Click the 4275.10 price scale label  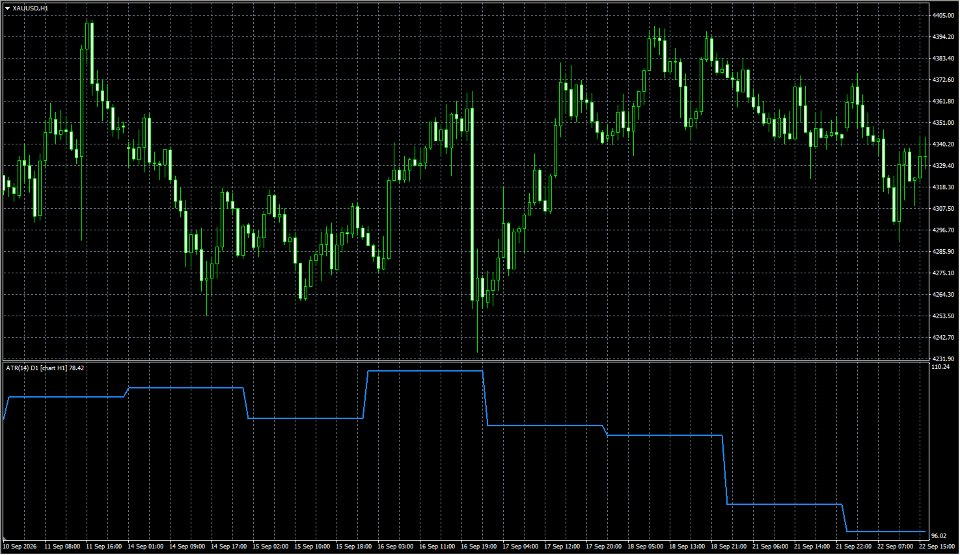[x=943, y=273]
